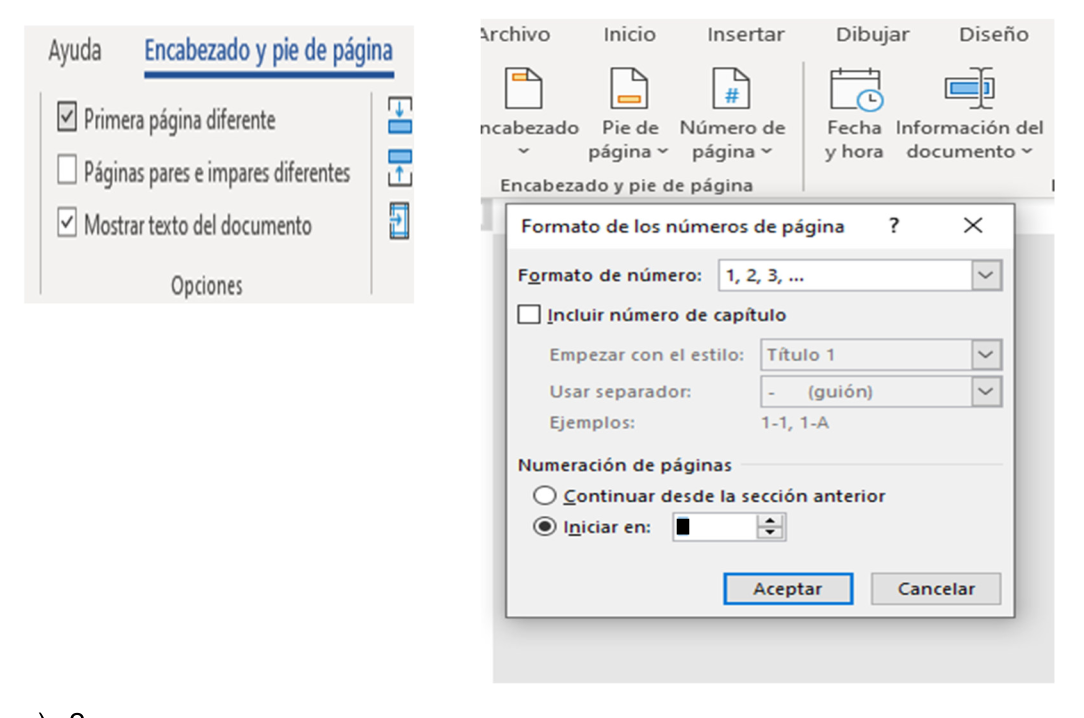Click the Número de página icon

tap(731, 89)
